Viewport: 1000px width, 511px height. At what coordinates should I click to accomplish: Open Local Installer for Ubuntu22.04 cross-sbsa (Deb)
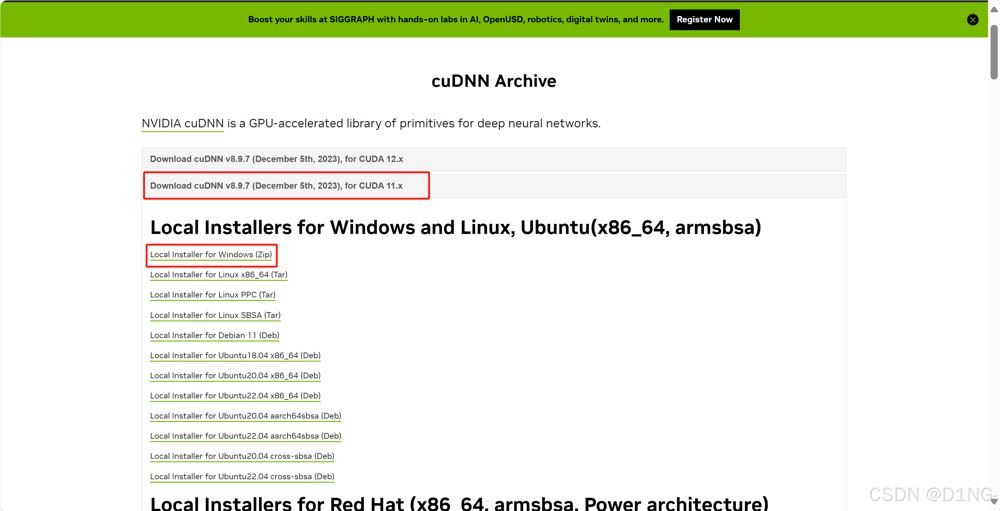pyautogui.click(x=242, y=477)
